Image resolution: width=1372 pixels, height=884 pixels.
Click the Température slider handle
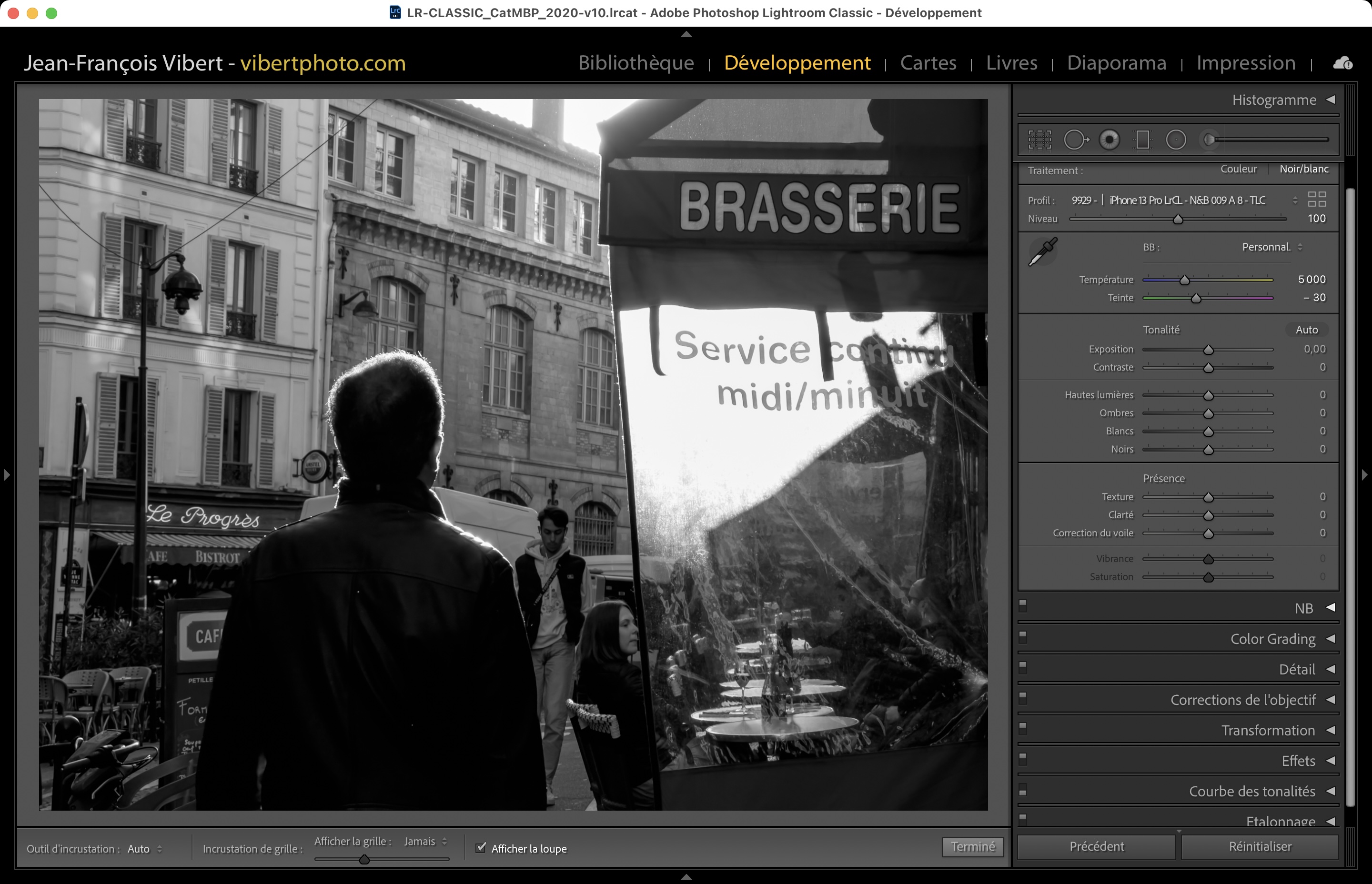tap(1184, 280)
